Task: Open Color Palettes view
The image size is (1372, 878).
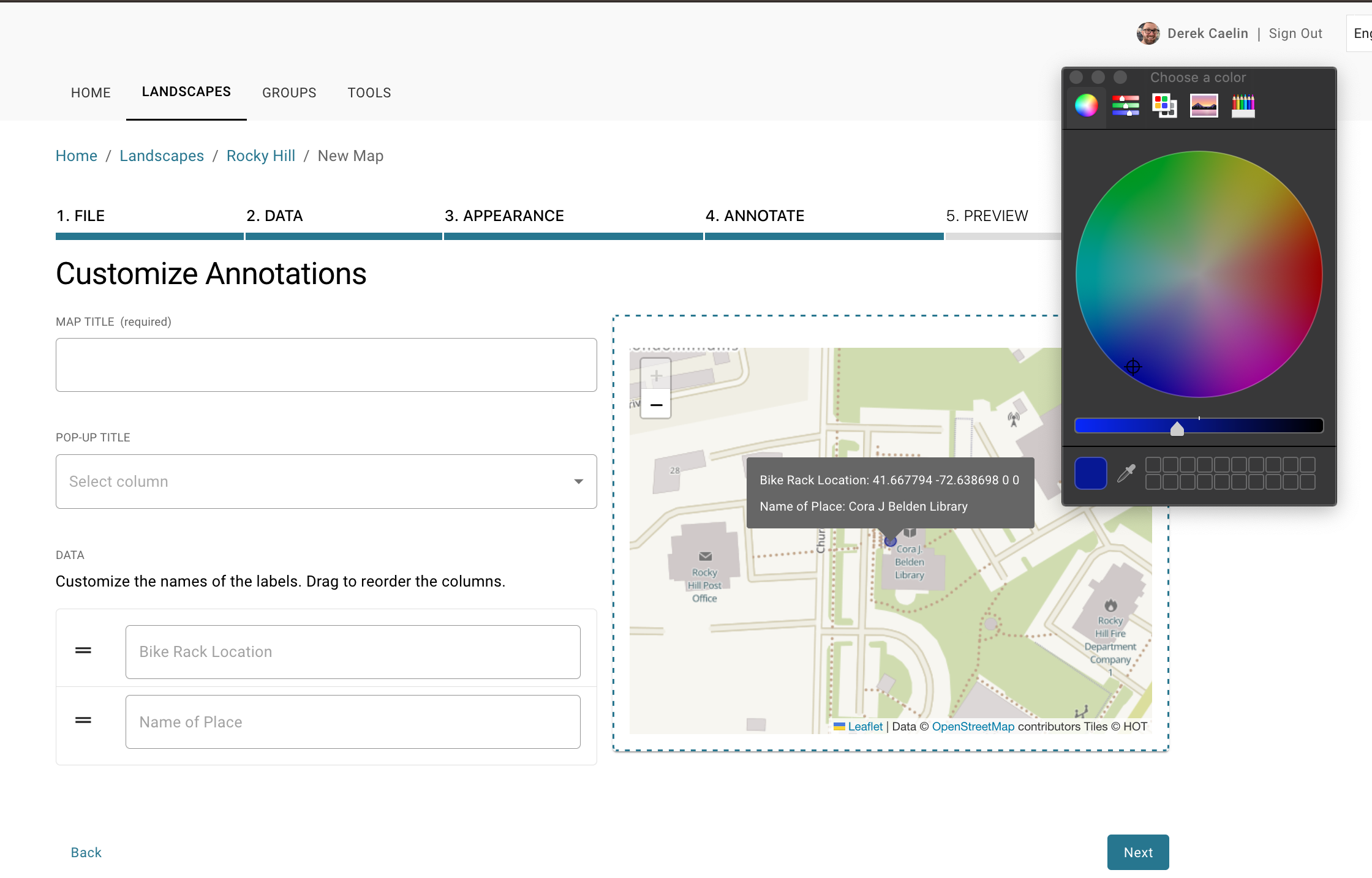Action: (x=1164, y=105)
